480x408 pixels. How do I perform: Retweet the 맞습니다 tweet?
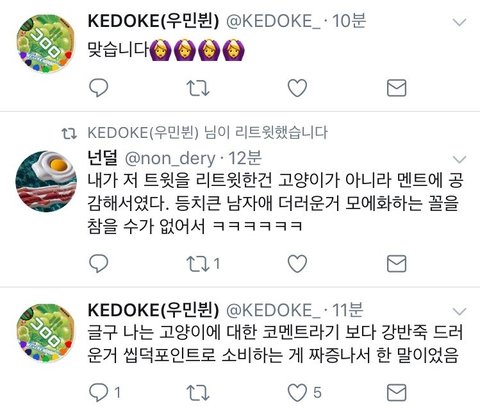tap(198, 88)
